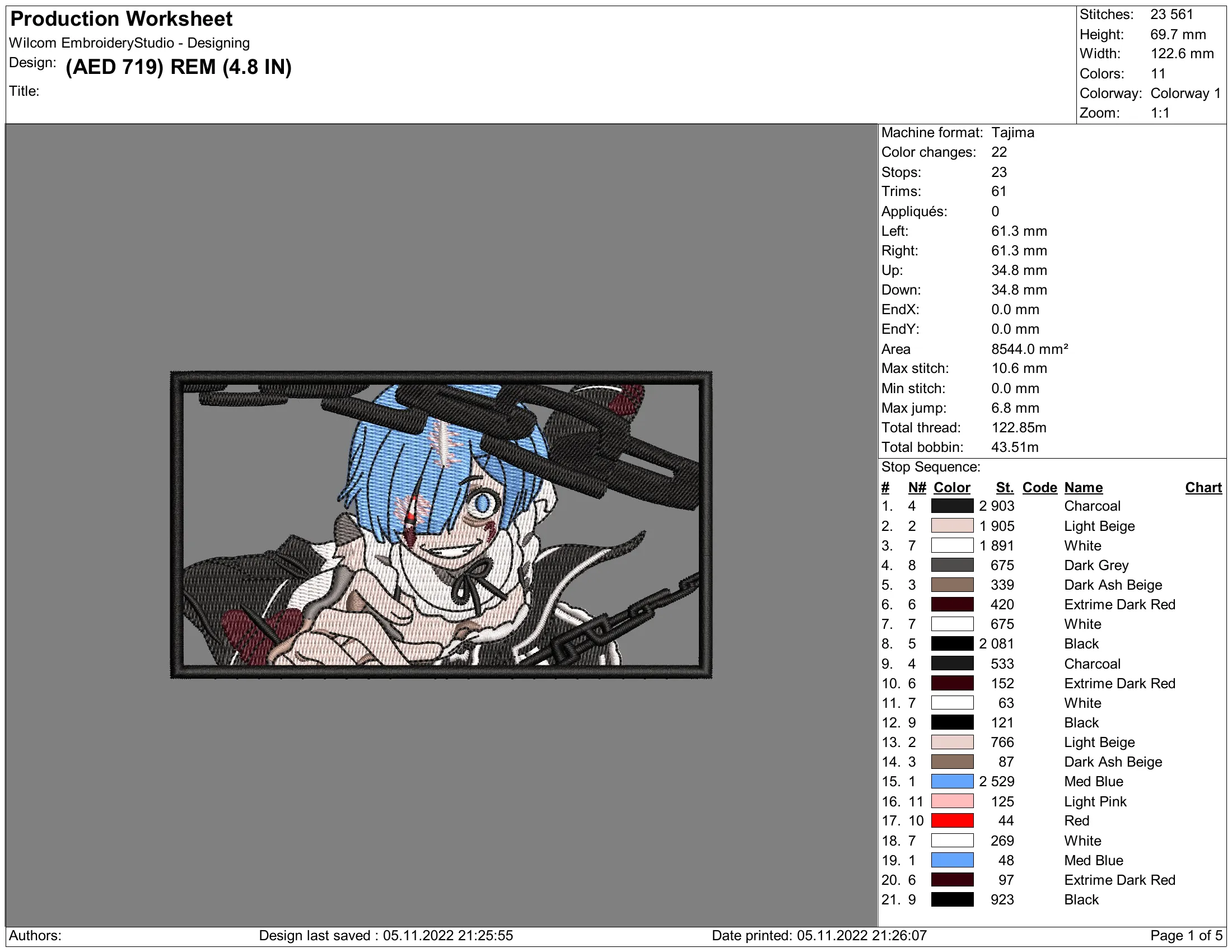1232x952 pixels.
Task: Click the Dark Grey swatch in stop 4
Action: (x=952, y=565)
